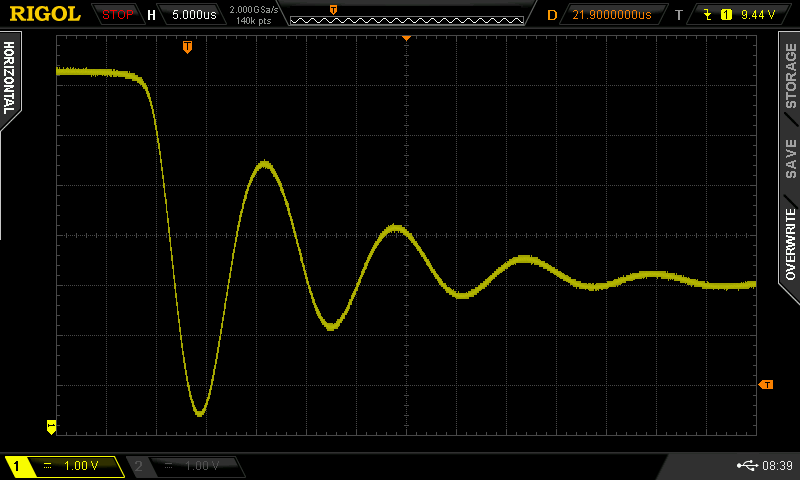Open the HORIZONTAL side tab
Screen dimensions: 800x480
(9, 78)
